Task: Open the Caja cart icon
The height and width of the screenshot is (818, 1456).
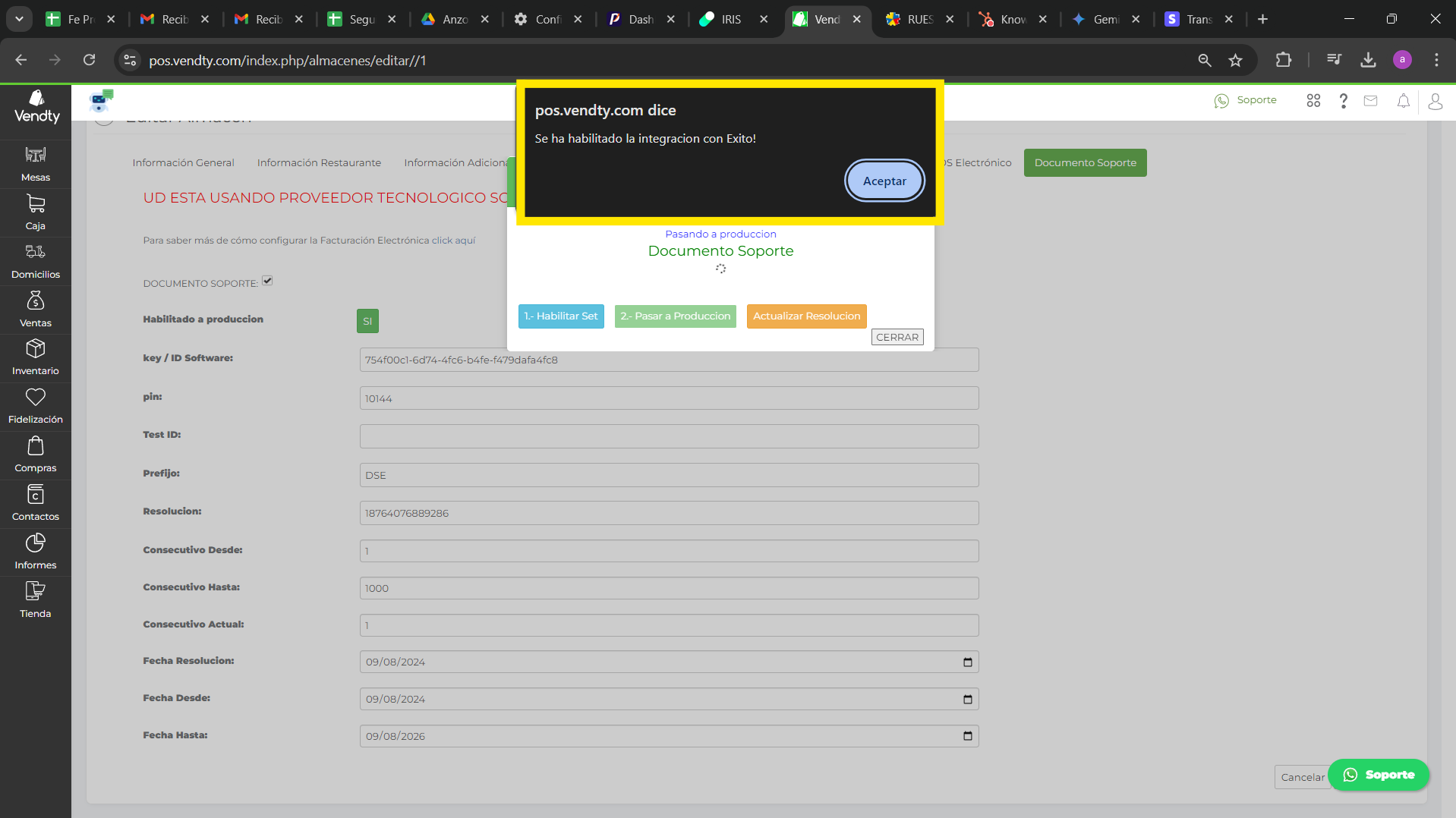Action: 36,212
